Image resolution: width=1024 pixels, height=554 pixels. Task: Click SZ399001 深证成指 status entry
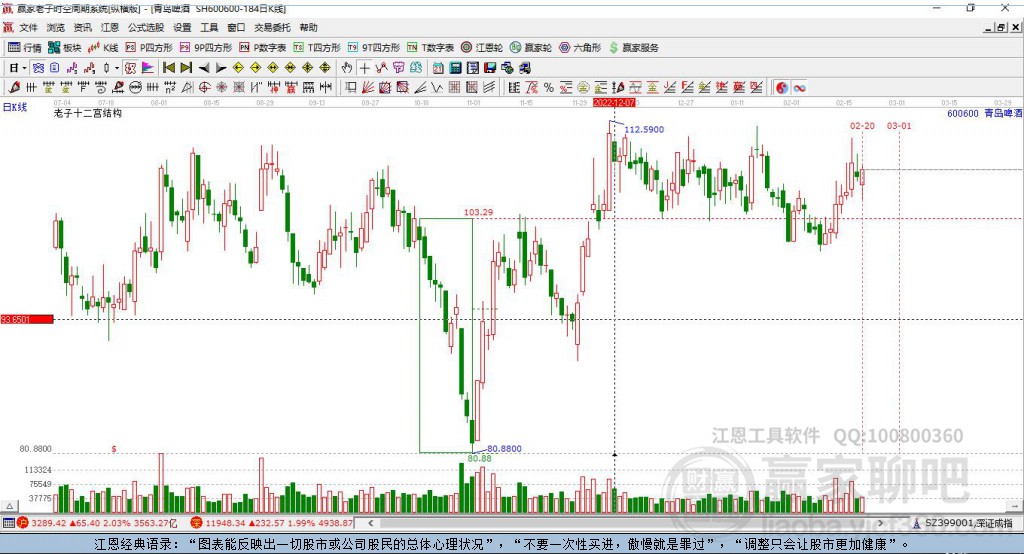coord(963,523)
